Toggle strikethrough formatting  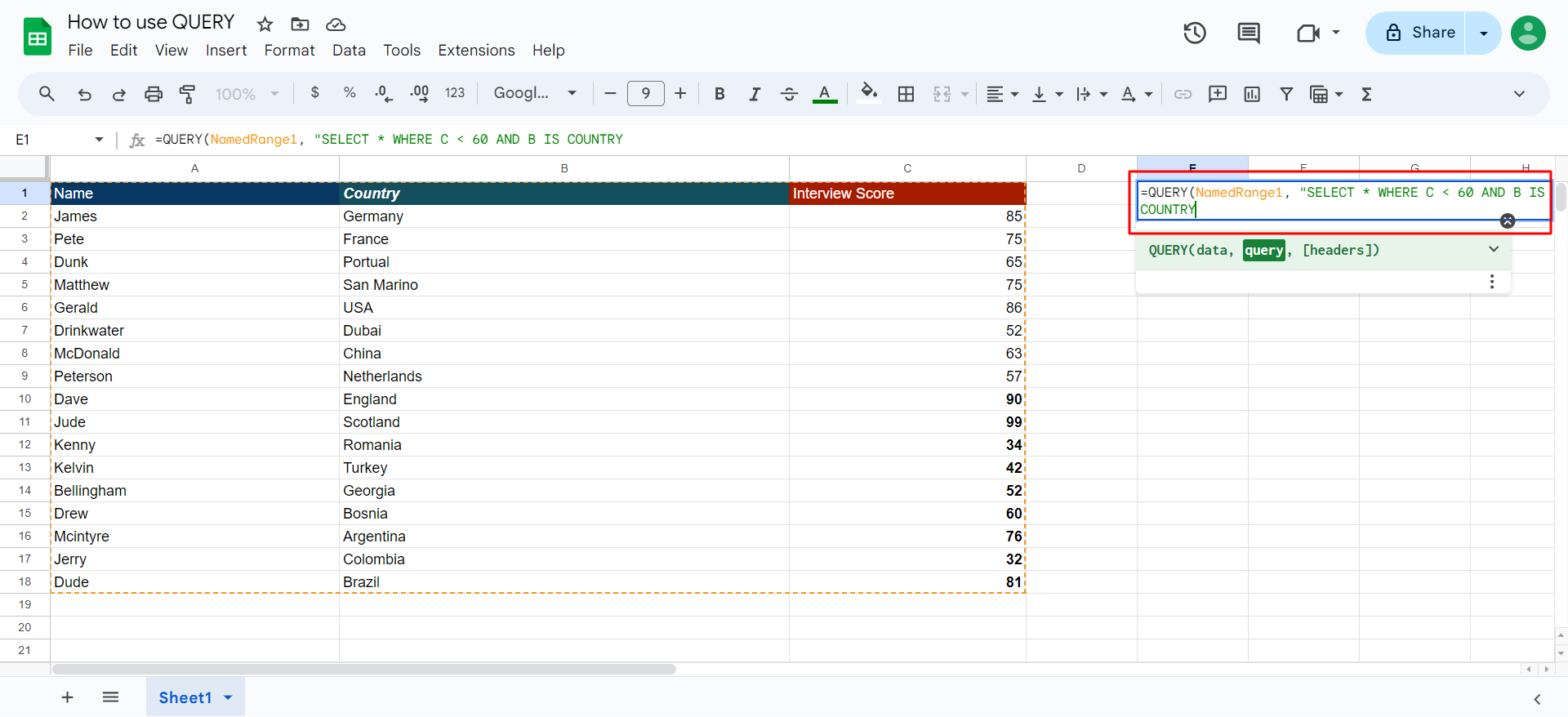(x=789, y=94)
